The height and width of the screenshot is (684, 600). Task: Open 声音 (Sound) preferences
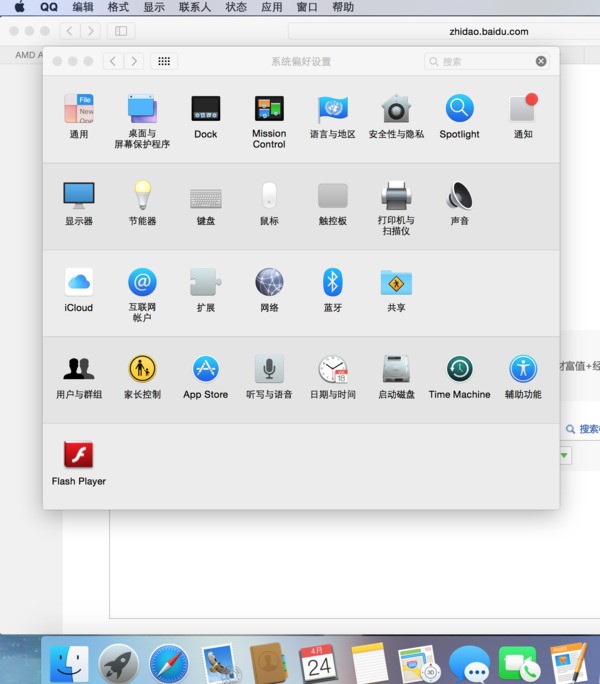[459, 202]
